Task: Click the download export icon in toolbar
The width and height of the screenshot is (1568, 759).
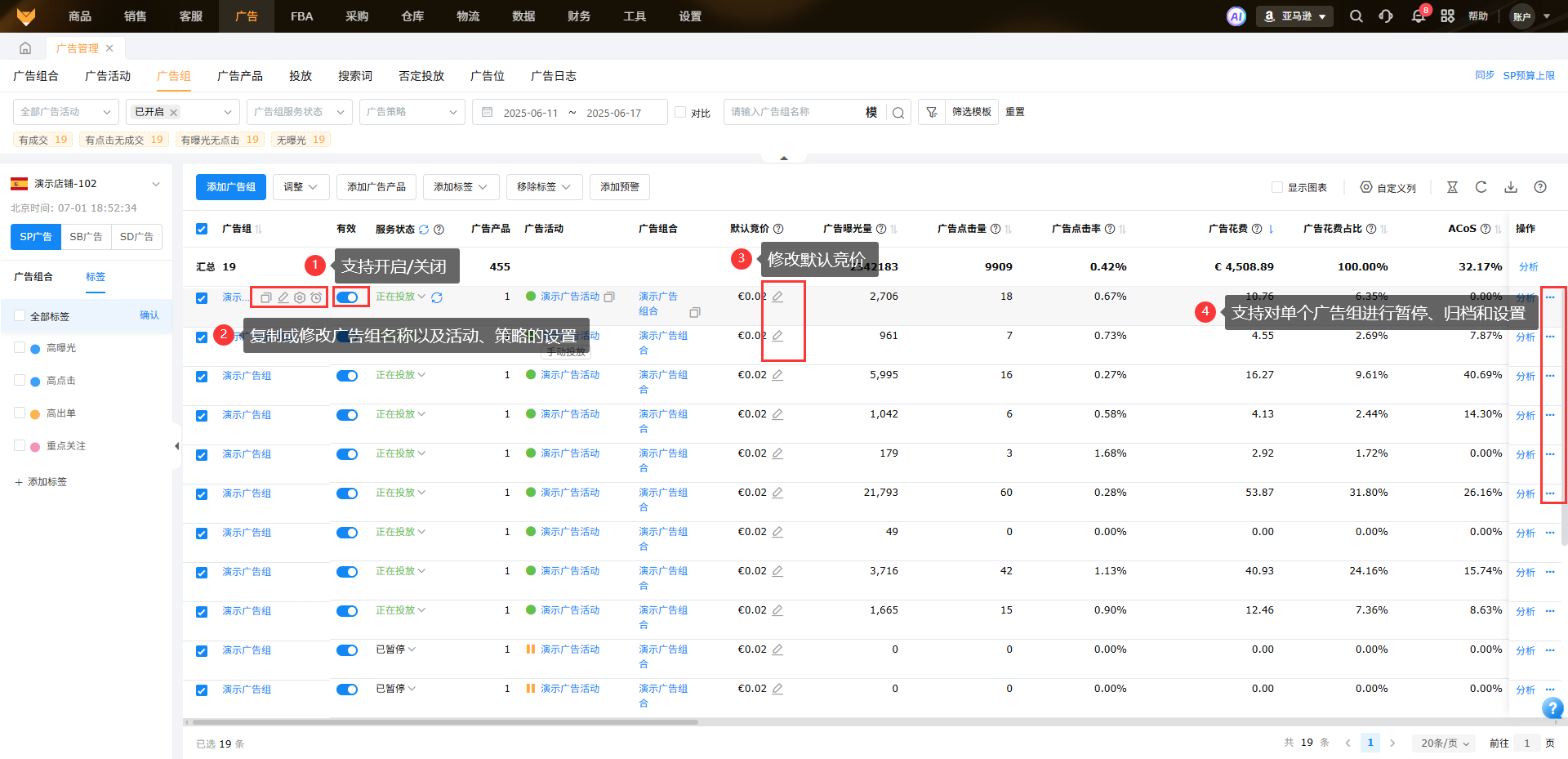Action: (1511, 187)
